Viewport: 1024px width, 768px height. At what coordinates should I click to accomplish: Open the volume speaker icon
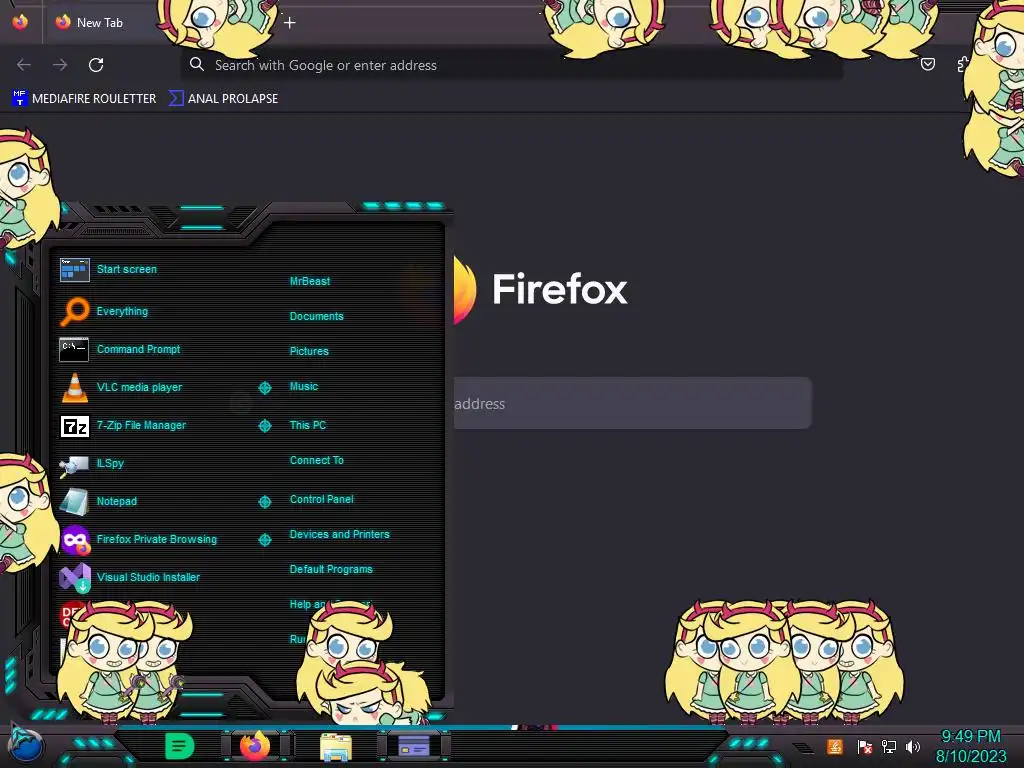pyautogui.click(x=912, y=746)
